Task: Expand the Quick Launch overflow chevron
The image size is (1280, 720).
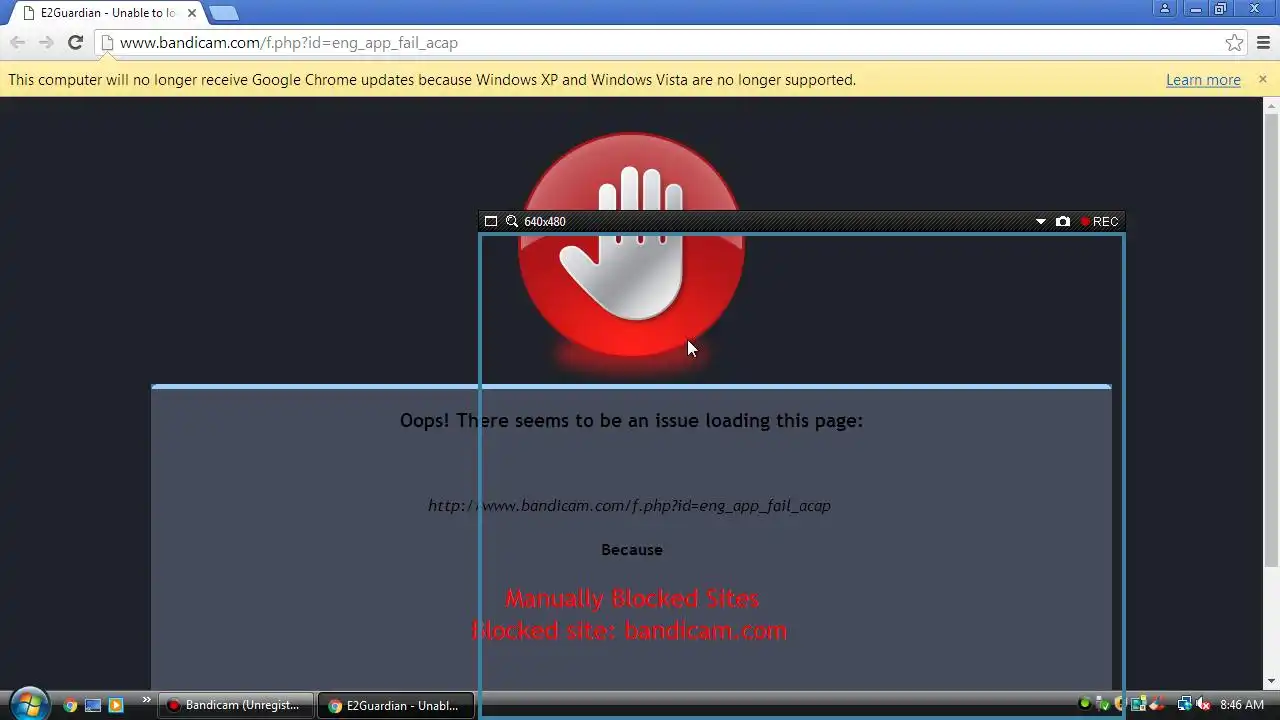Action: (x=147, y=700)
